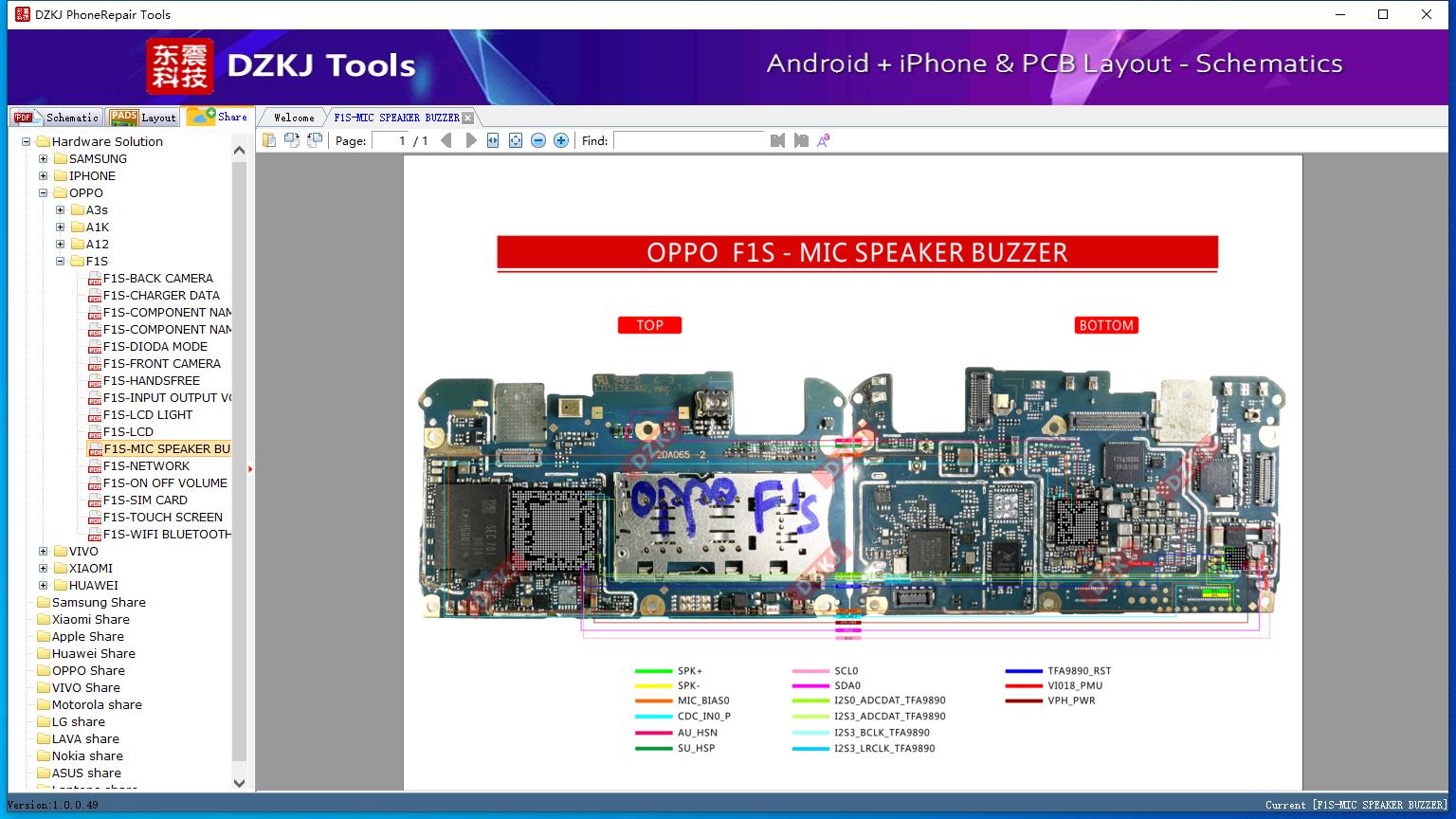Collapse the Hardware Solution tree node
This screenshot has width=1456, height=819.
pos(27,142)
